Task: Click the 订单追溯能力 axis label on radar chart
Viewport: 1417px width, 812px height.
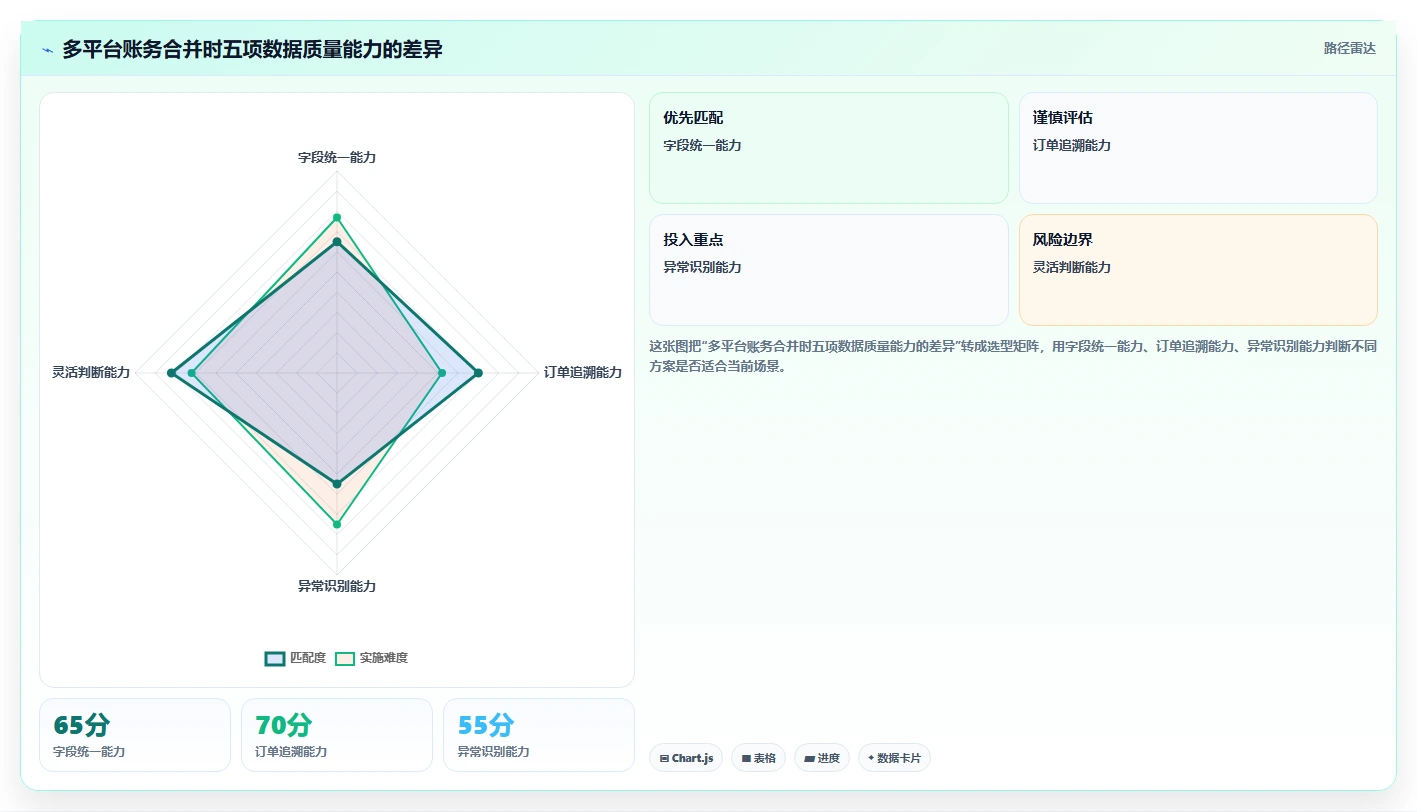Action: tap(583, 372)
